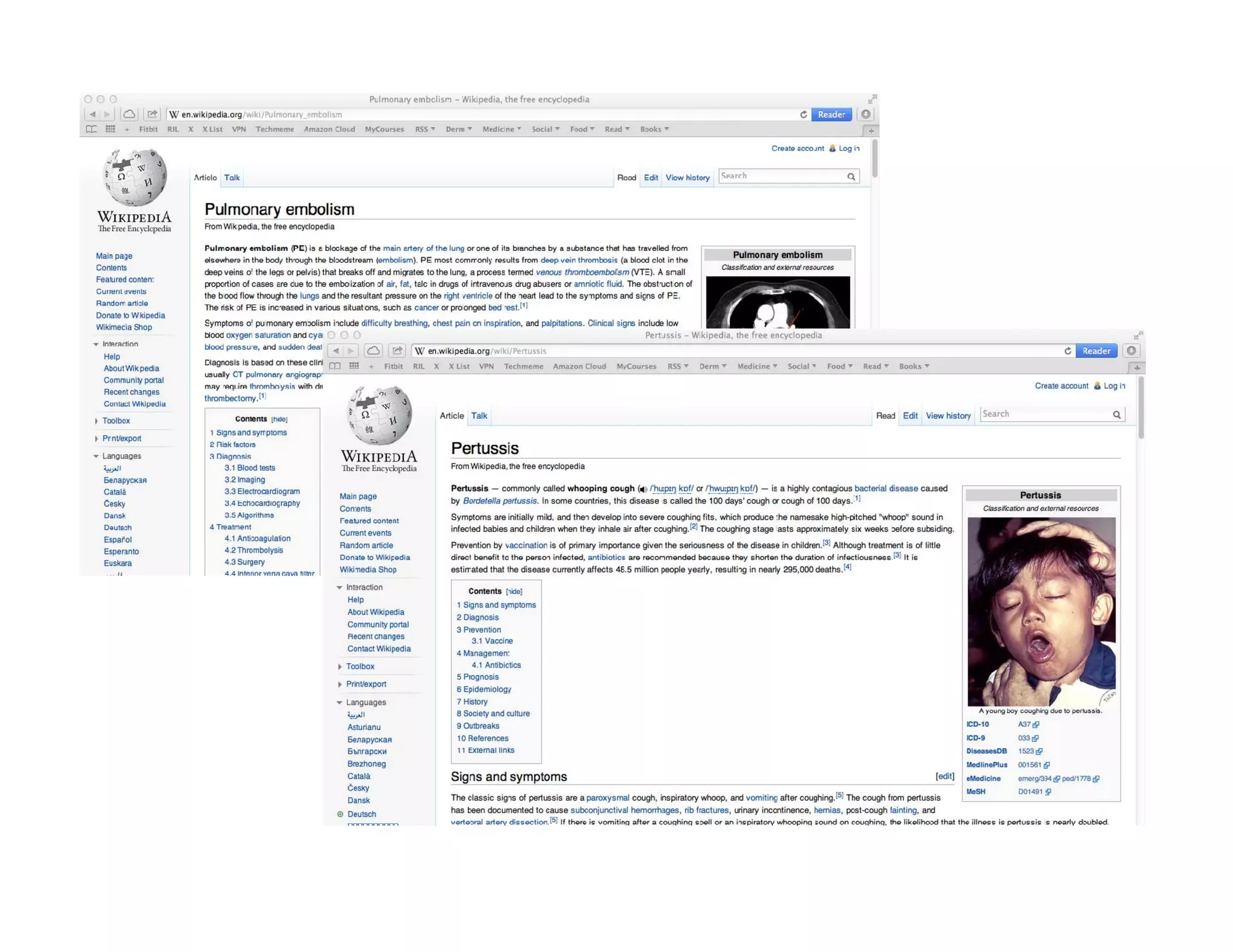
Task: Open the Top Sites grid icon in Pertussis bookmarks bar
Action: click(x=354, y=366)
